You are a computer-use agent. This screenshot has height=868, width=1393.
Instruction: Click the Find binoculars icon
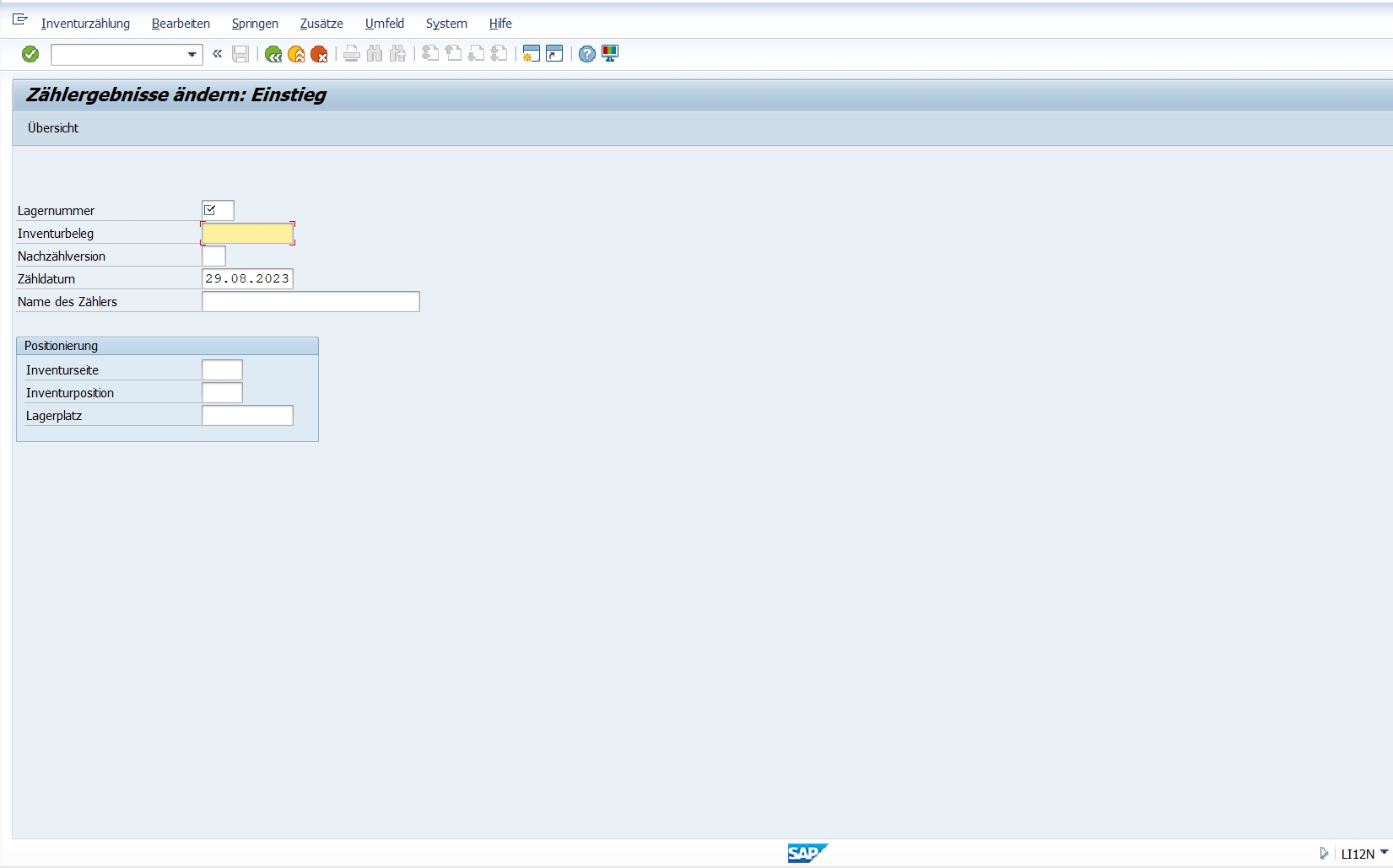375,54
